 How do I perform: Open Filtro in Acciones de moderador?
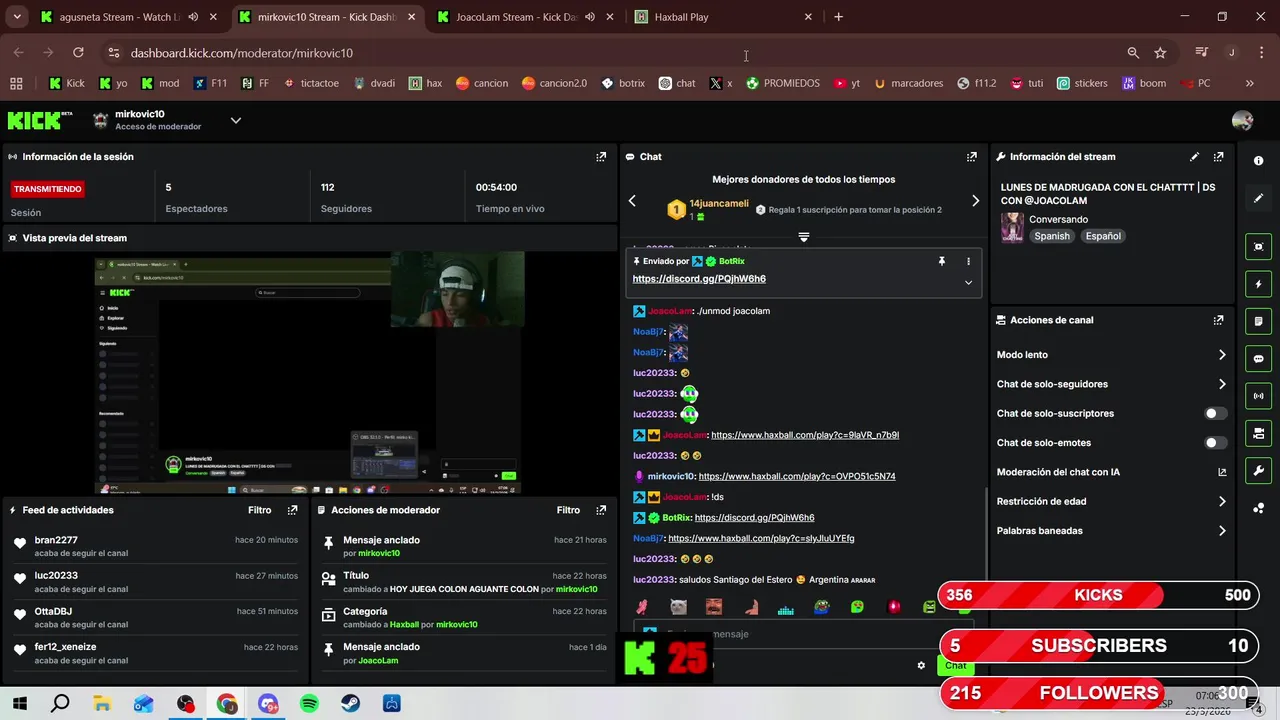pos(568,510)
